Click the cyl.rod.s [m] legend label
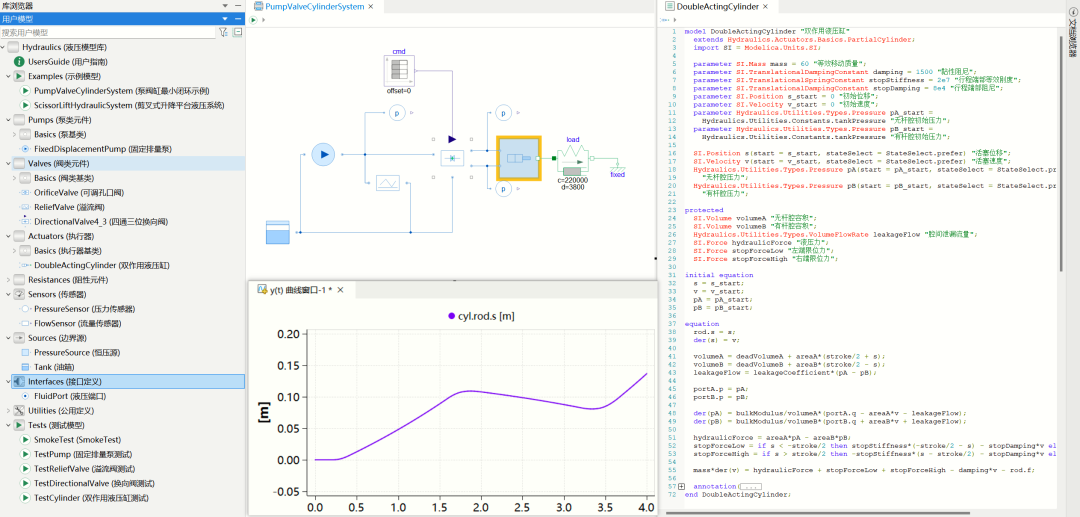 point(487,316)
